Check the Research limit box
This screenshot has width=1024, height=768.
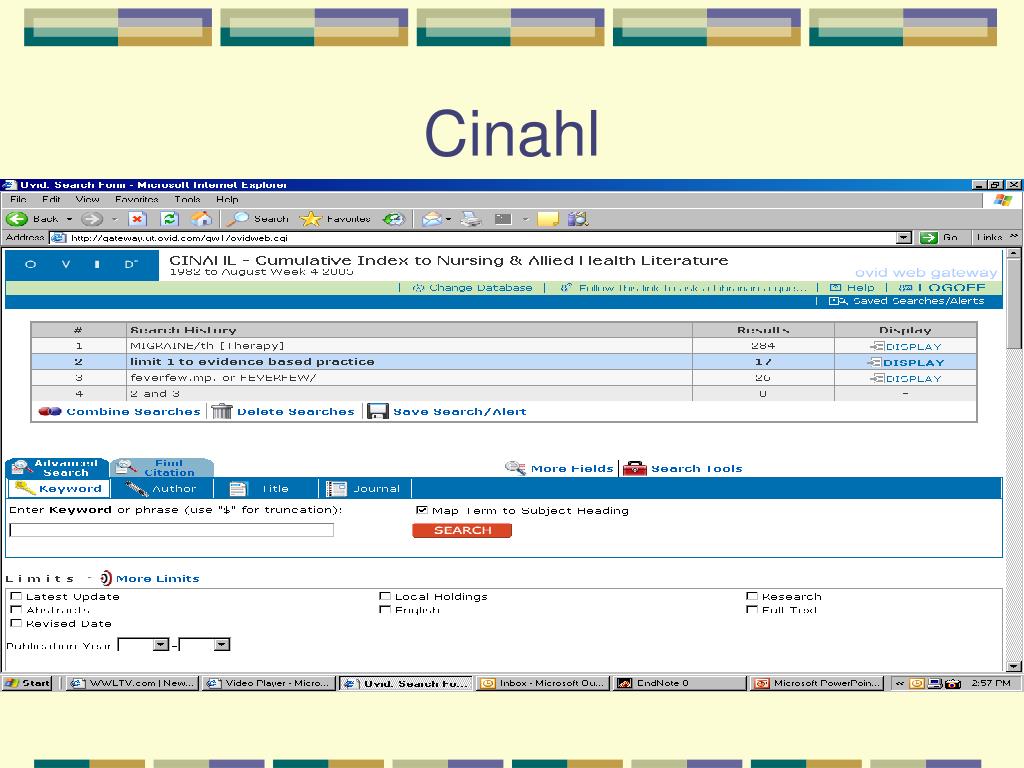752,596
